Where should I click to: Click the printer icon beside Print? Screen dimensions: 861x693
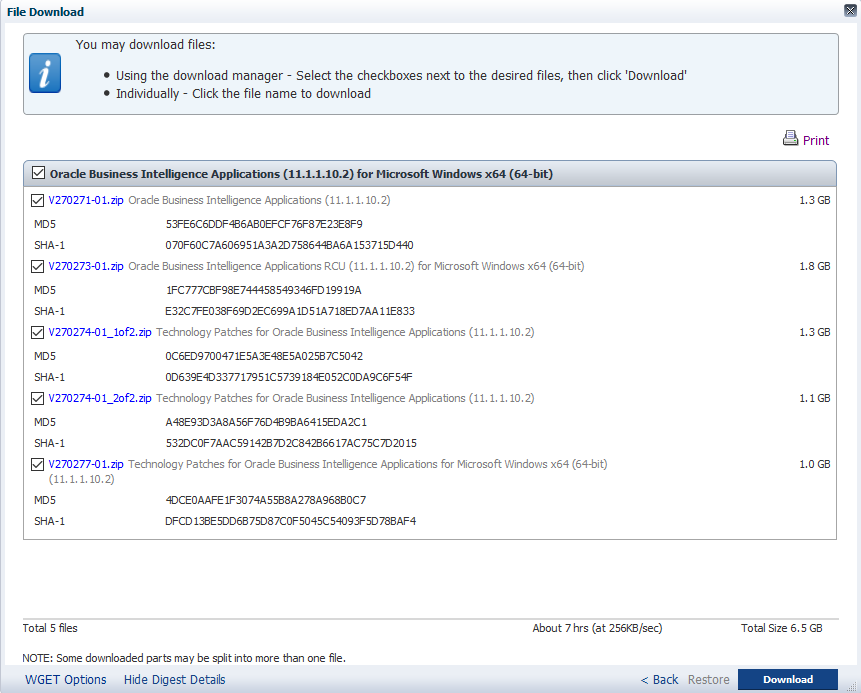pyautogui.click(x=790, y=138)
